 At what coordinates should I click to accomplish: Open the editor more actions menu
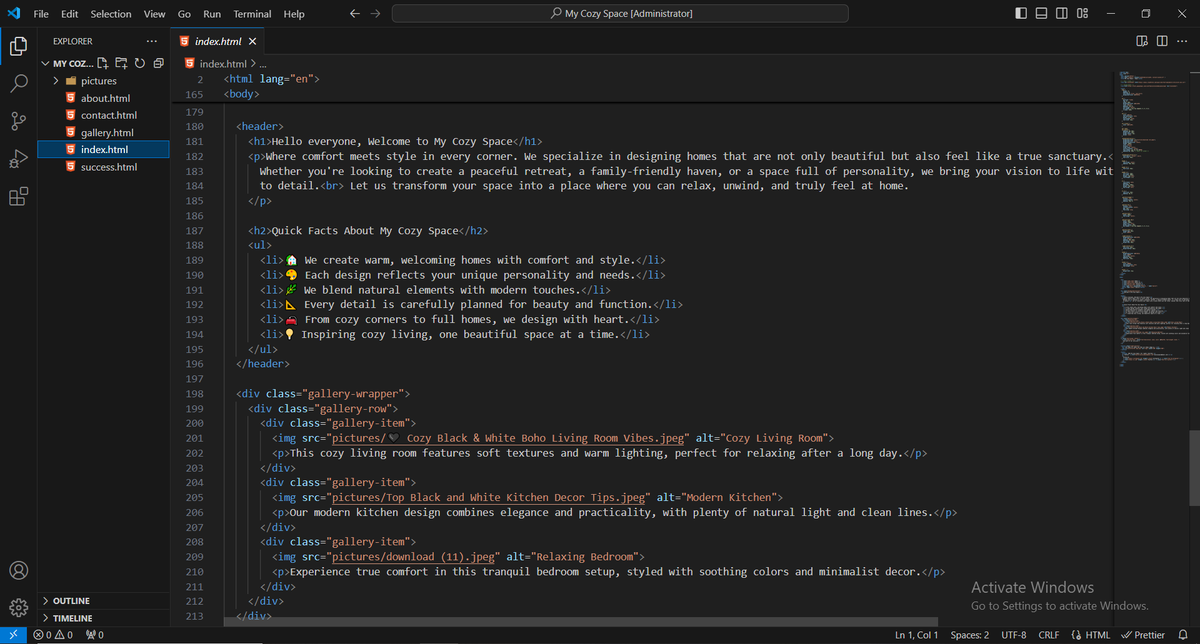(1183, 41)
